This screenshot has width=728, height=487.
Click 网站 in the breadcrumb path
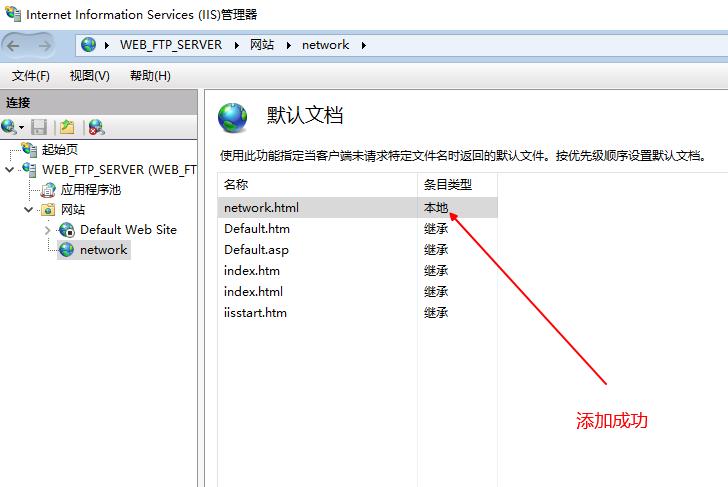[262, 45]
